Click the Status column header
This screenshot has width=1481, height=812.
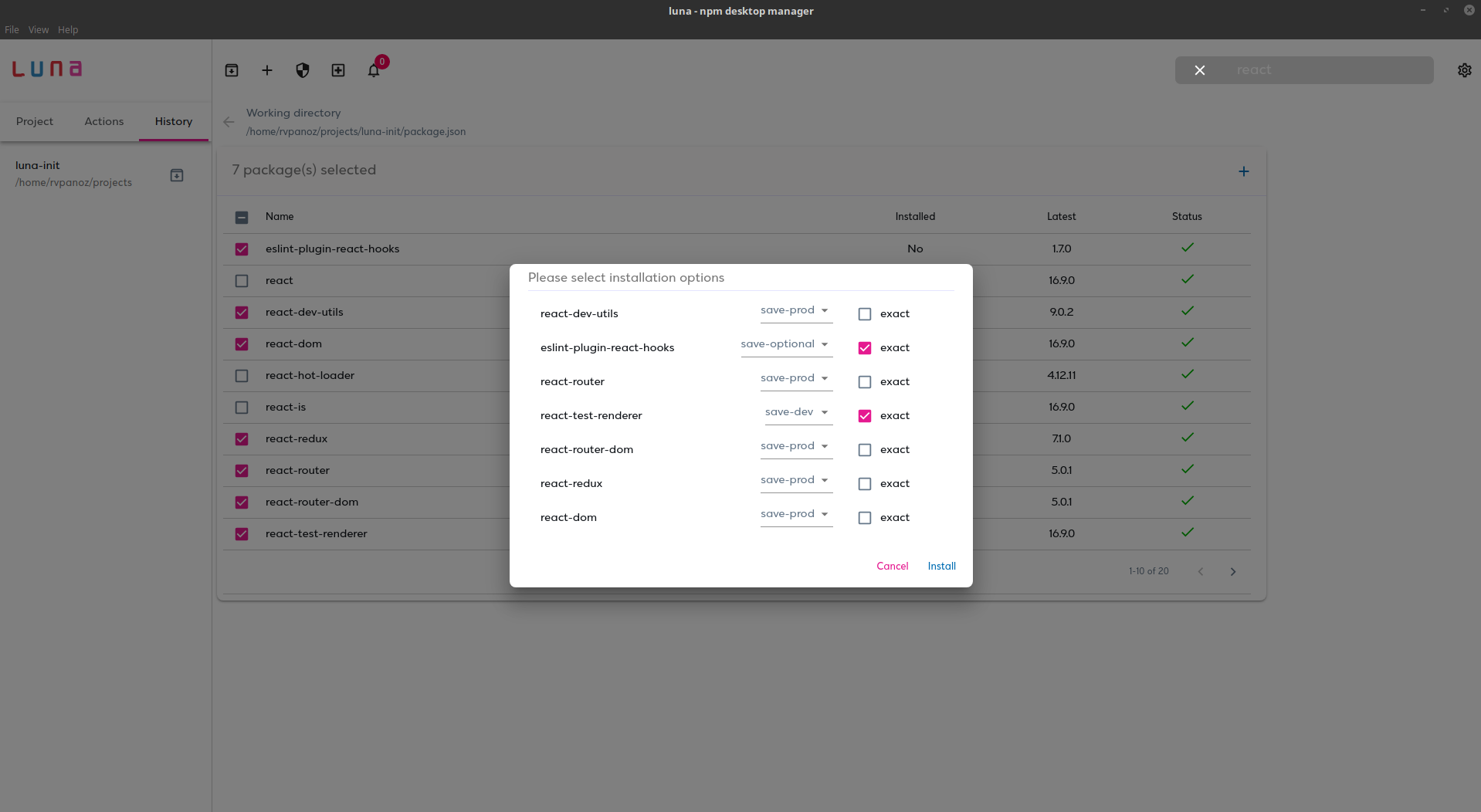pos(1187,216)
